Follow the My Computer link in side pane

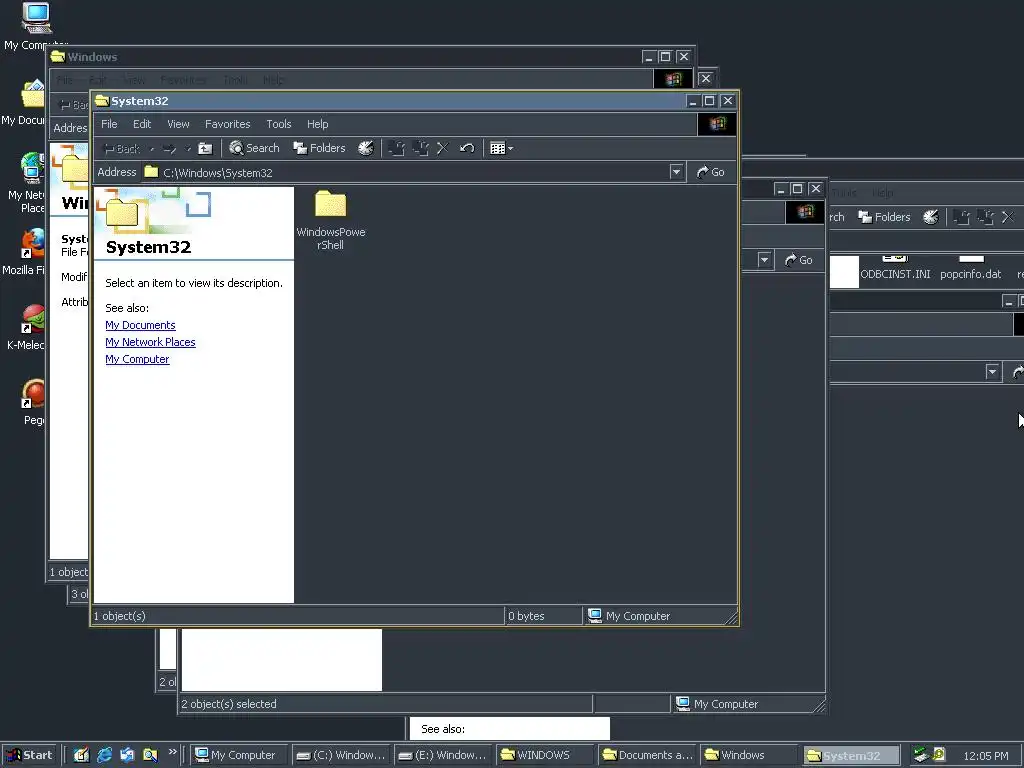pyautogui.click(x=137, y=359)
